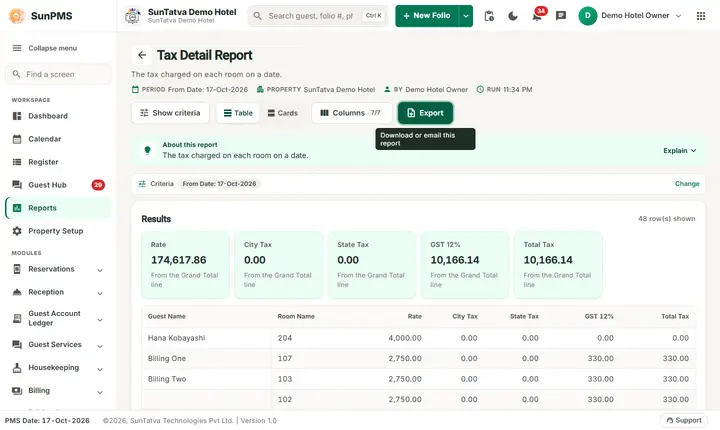This screenshot has width=720, height=430.
Task: Click the search guest, folio field
Action: coord(318,16)
